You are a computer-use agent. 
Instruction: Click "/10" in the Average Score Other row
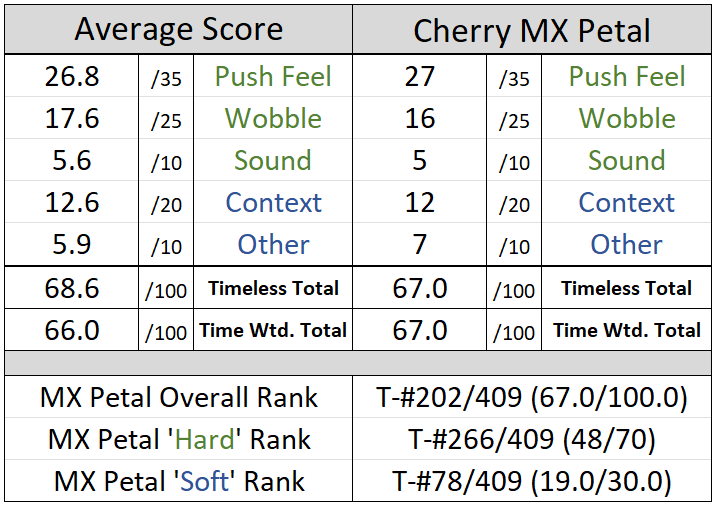[x=166, y=247]
